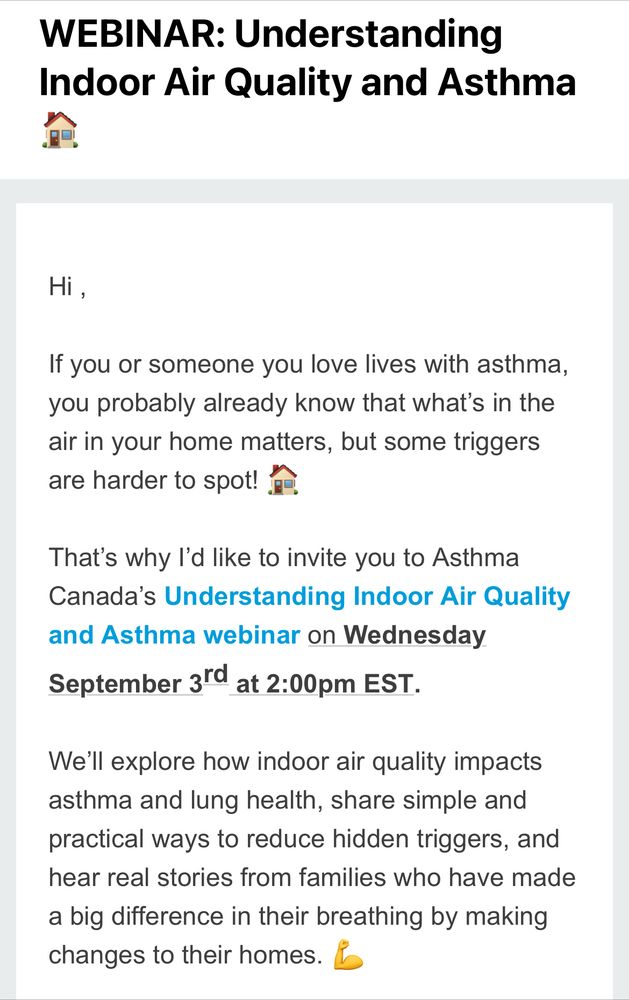Click the line 'asthma and lung health, share'

point(287,800)
